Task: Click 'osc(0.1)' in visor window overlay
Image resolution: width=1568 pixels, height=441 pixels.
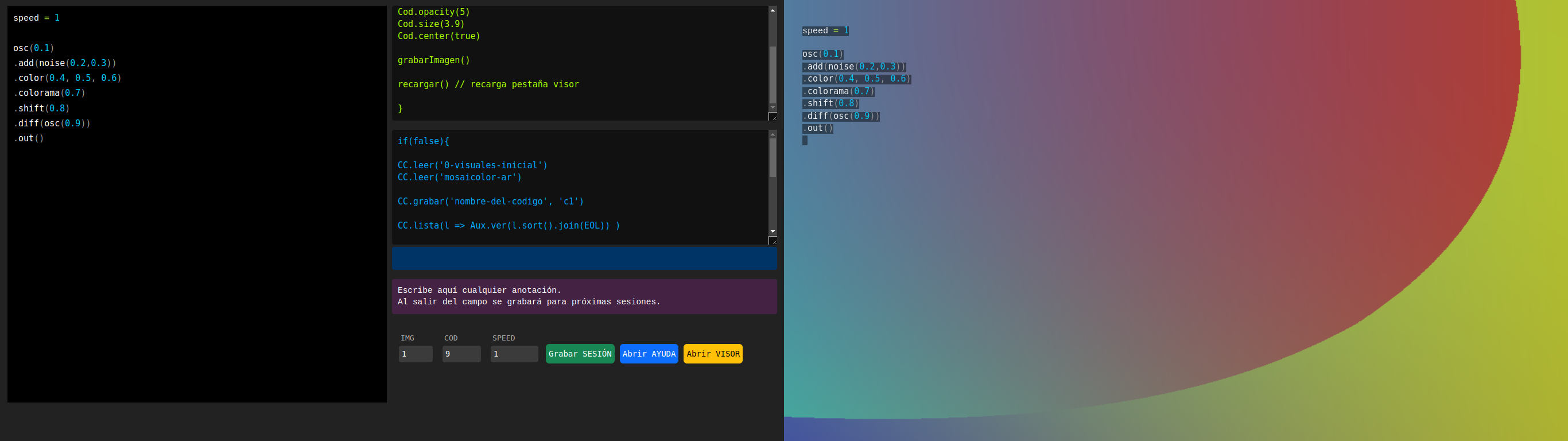Action: click(x=823, y=54)
